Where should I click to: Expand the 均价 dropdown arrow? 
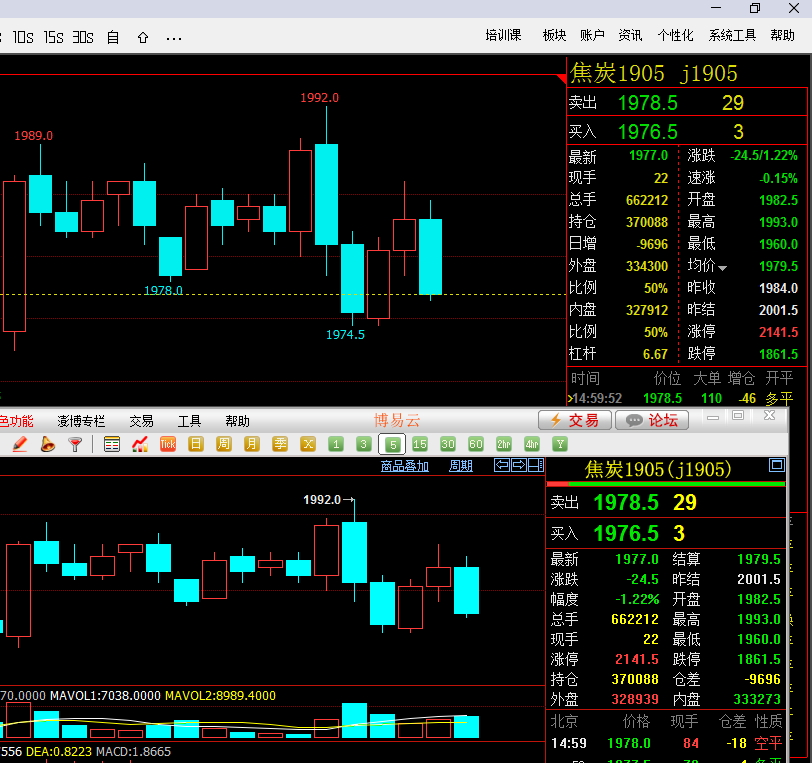[722, 267]
